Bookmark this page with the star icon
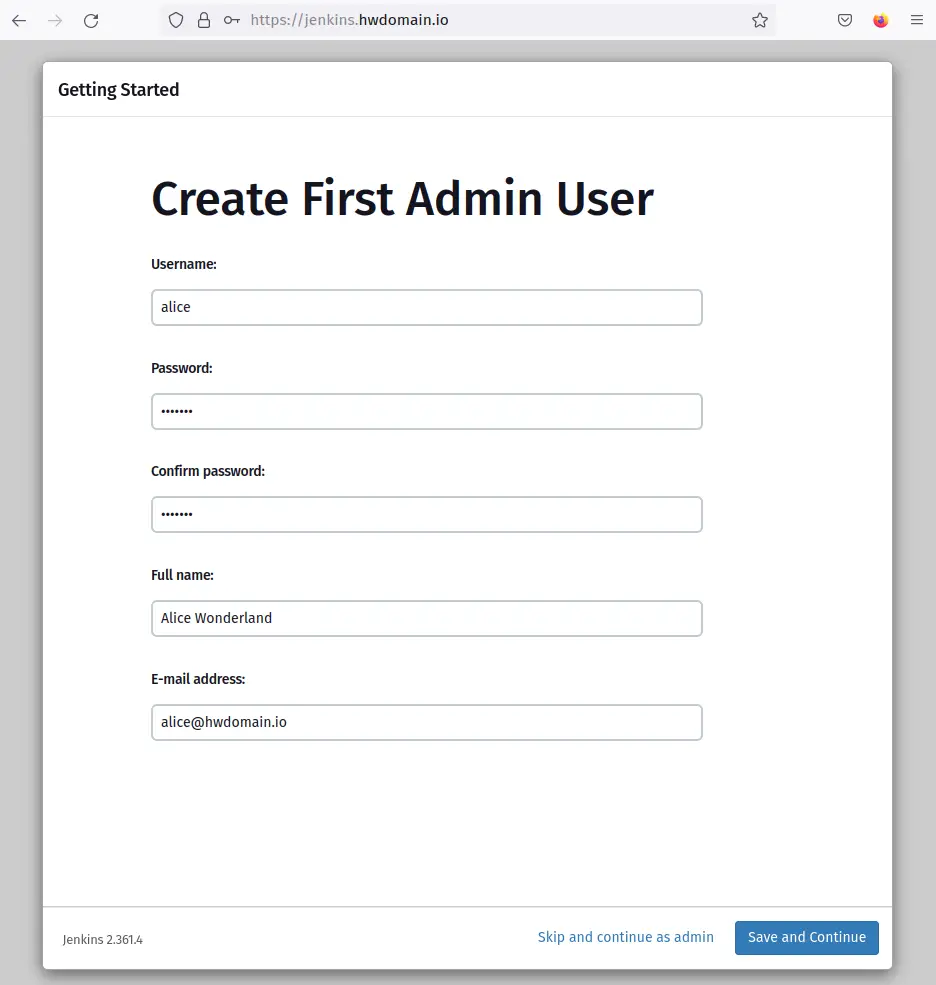Screen dimensions: 936x985 (x=760, y=20)
